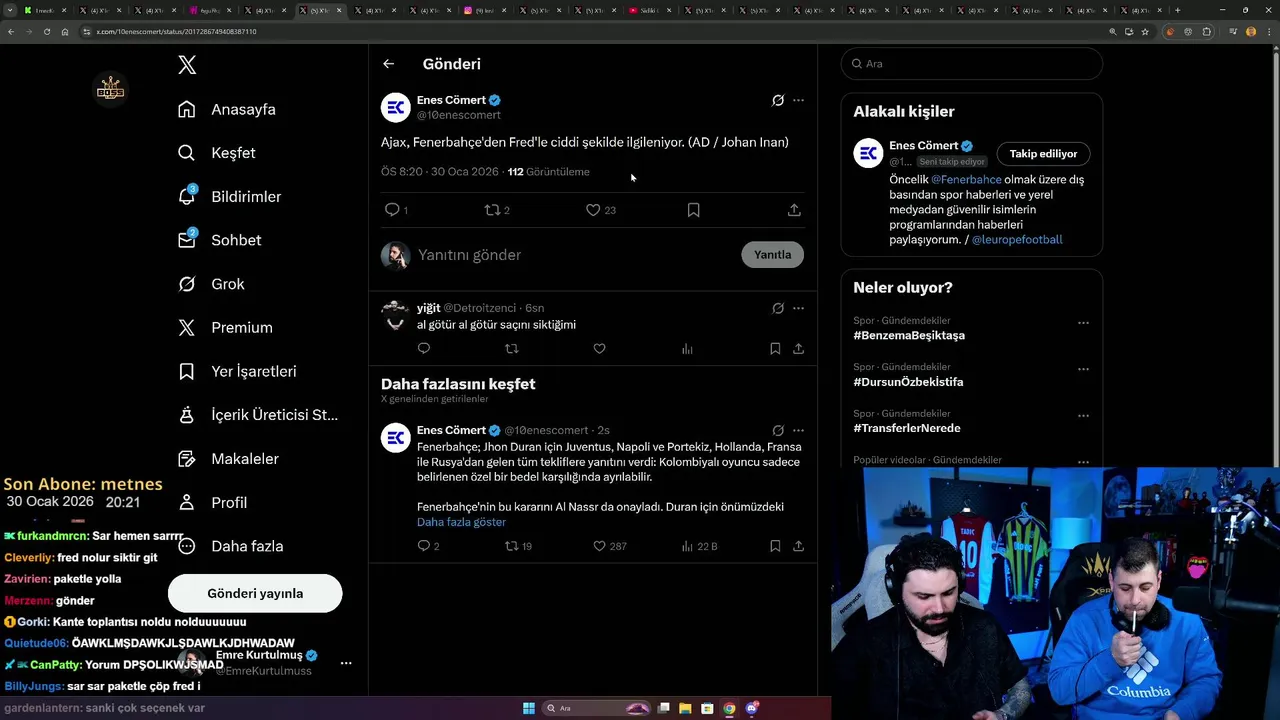
Task: Open options for #DursunÖzbekİstifa trend
Action: tap(1083, 369)
